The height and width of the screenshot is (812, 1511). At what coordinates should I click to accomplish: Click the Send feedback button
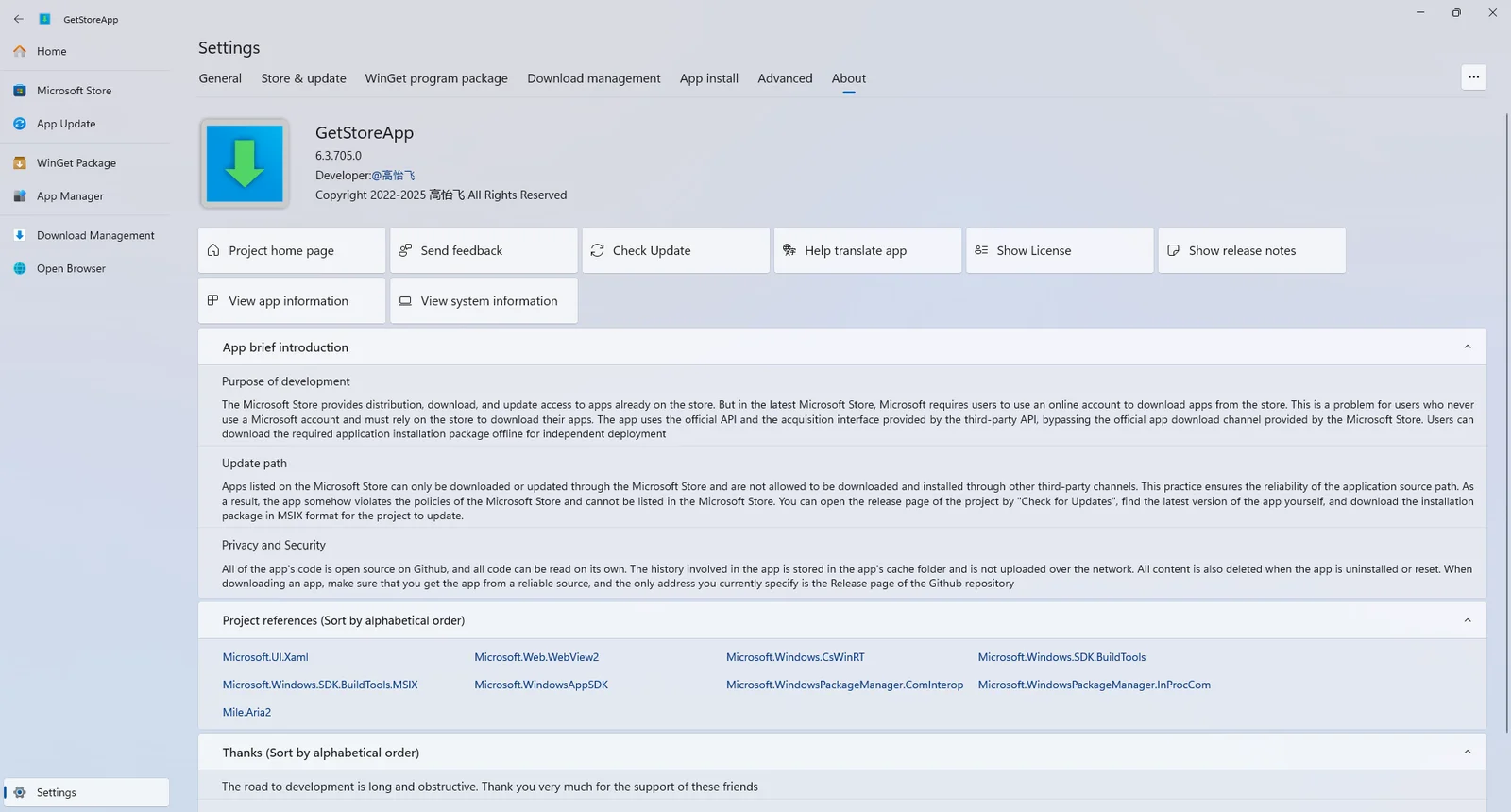tap(484, 250)
